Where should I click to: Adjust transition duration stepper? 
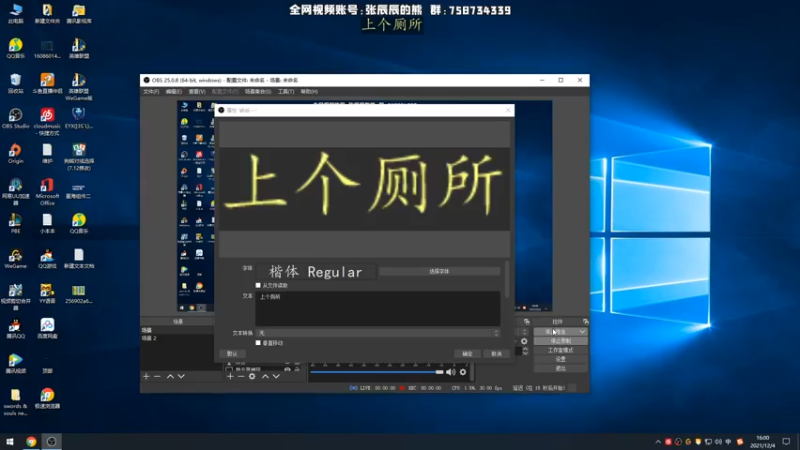525,351
